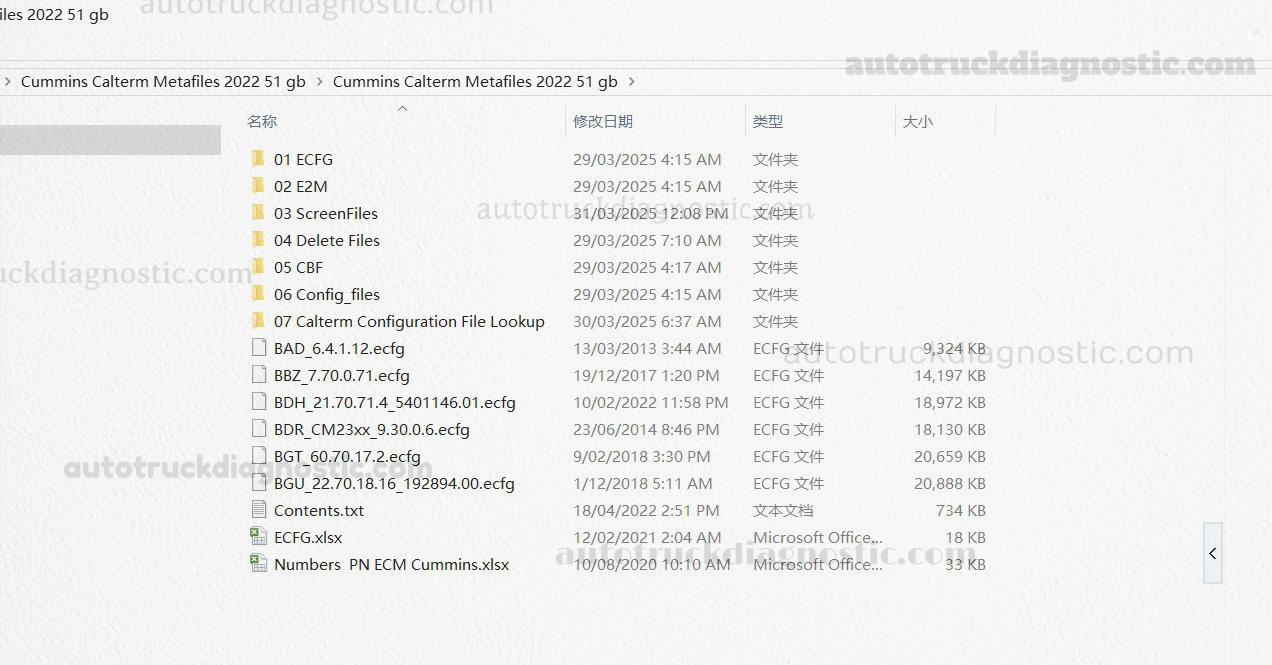Select the Numbers PN ECM Cummins.xlsx Excel icon
The height and width of the screenshot is (665, 1272).
(x=258, y=564)
